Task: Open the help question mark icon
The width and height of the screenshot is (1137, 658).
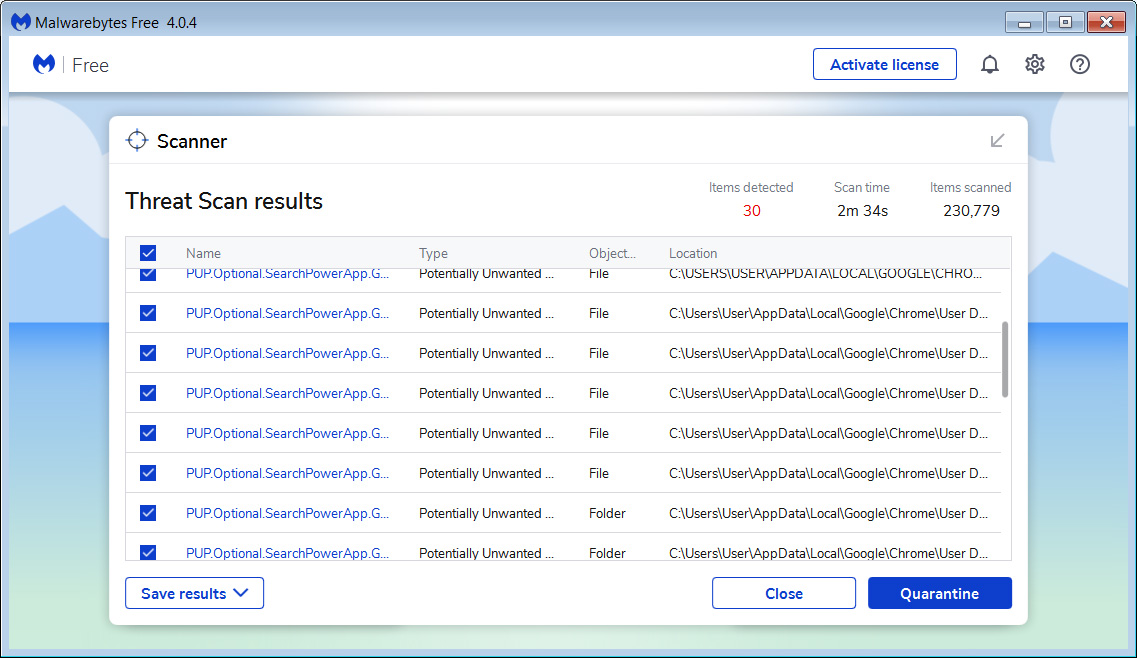Action: tap(1080, 64)
